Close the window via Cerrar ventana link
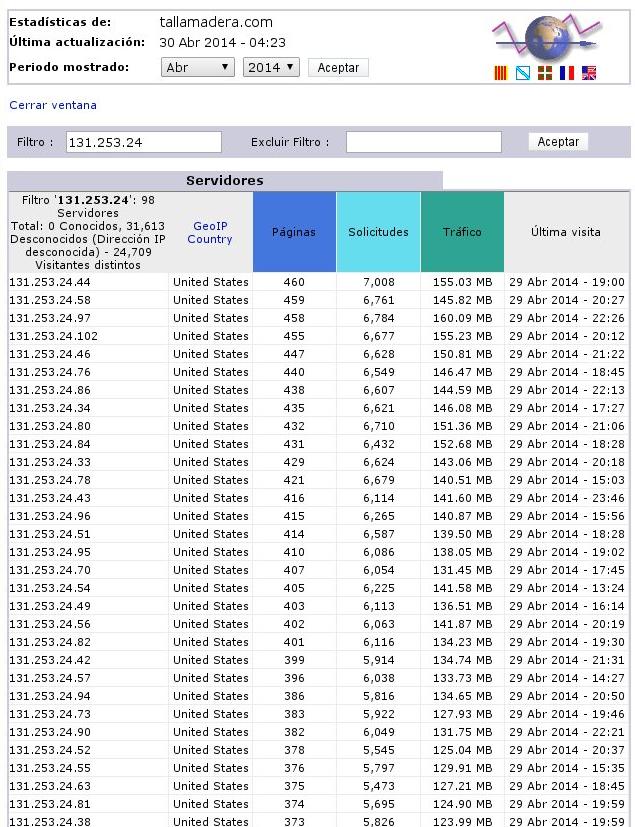Image resolution: width=635 pixels, height=827 pixels. (x=53, y=105)
